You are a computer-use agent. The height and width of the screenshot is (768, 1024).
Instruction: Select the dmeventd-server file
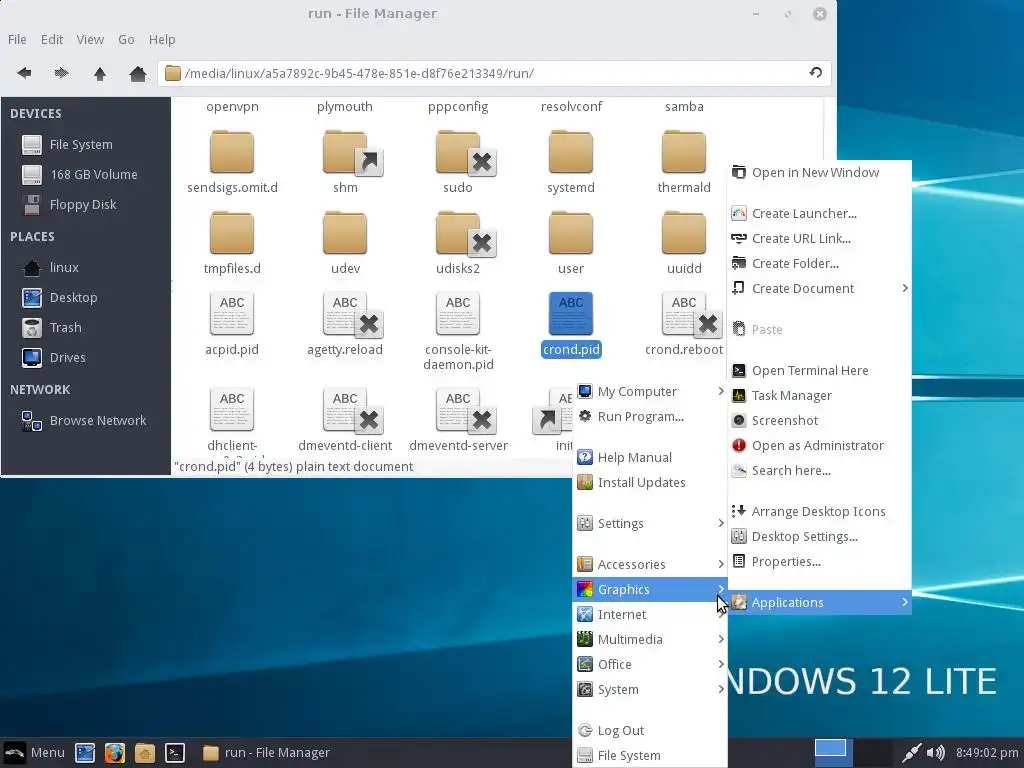pyautogui.click(x=458, y=420)
